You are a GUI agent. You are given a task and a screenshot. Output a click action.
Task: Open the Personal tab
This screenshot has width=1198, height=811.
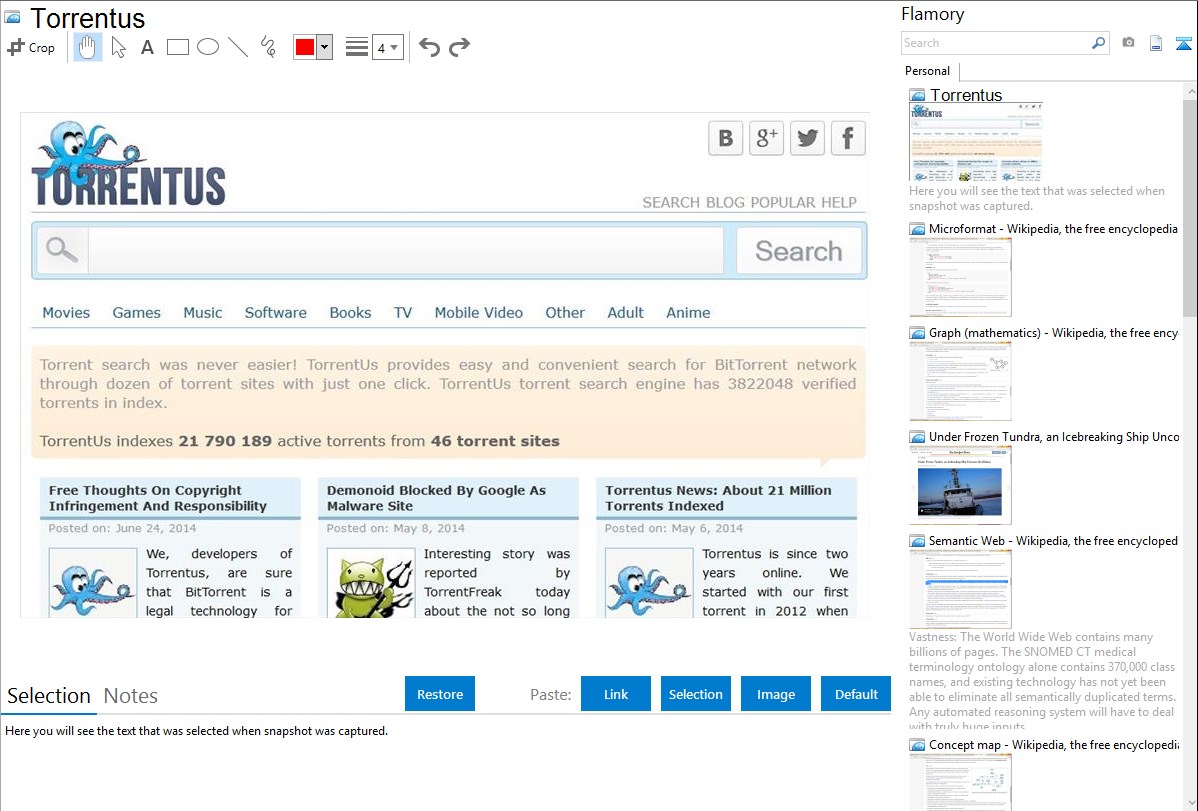click(x=927, y=71)
